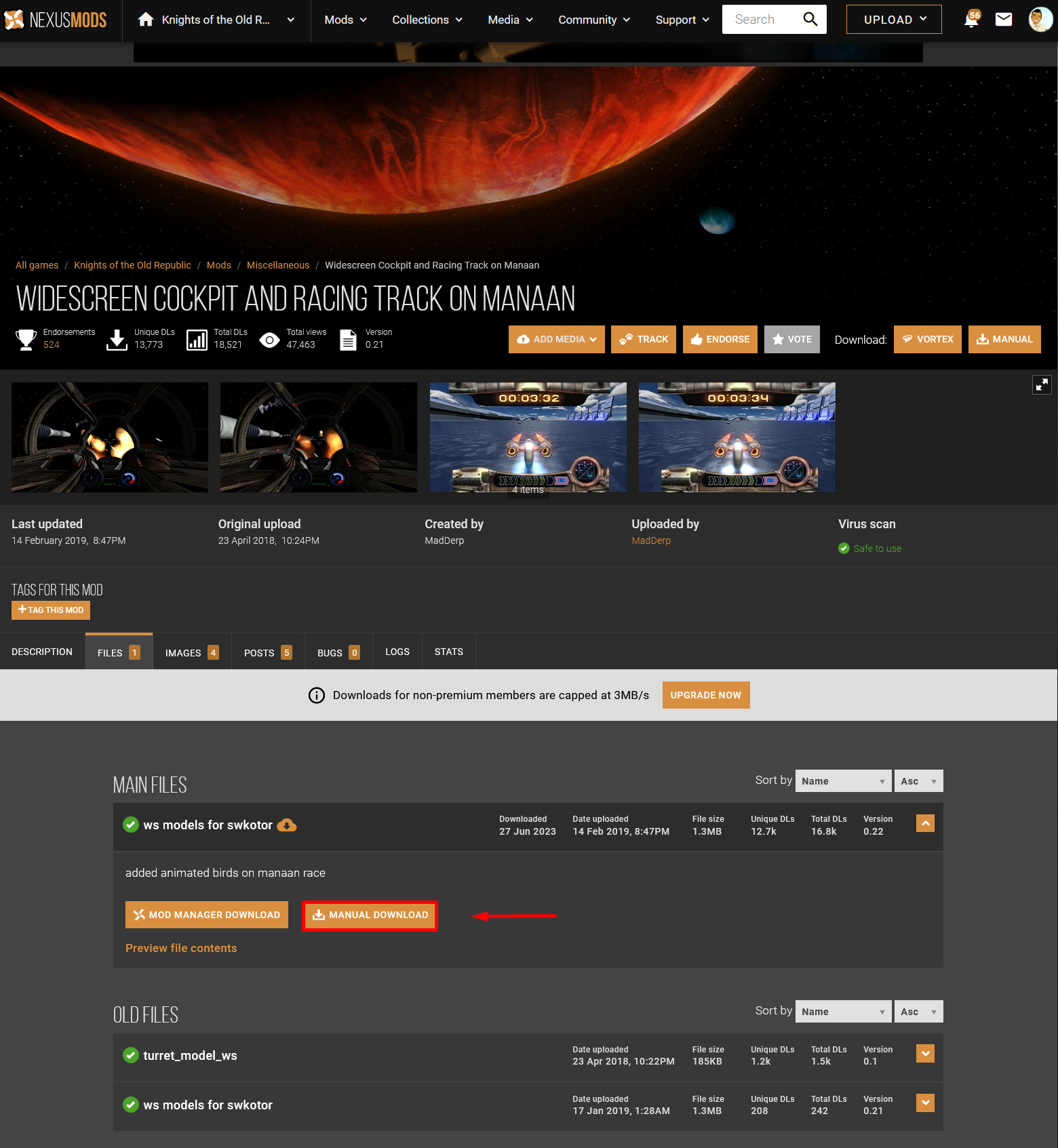The image size is (1058, 1148).
Task: Click the header Manual download button
Action: tap(1004, 339)
